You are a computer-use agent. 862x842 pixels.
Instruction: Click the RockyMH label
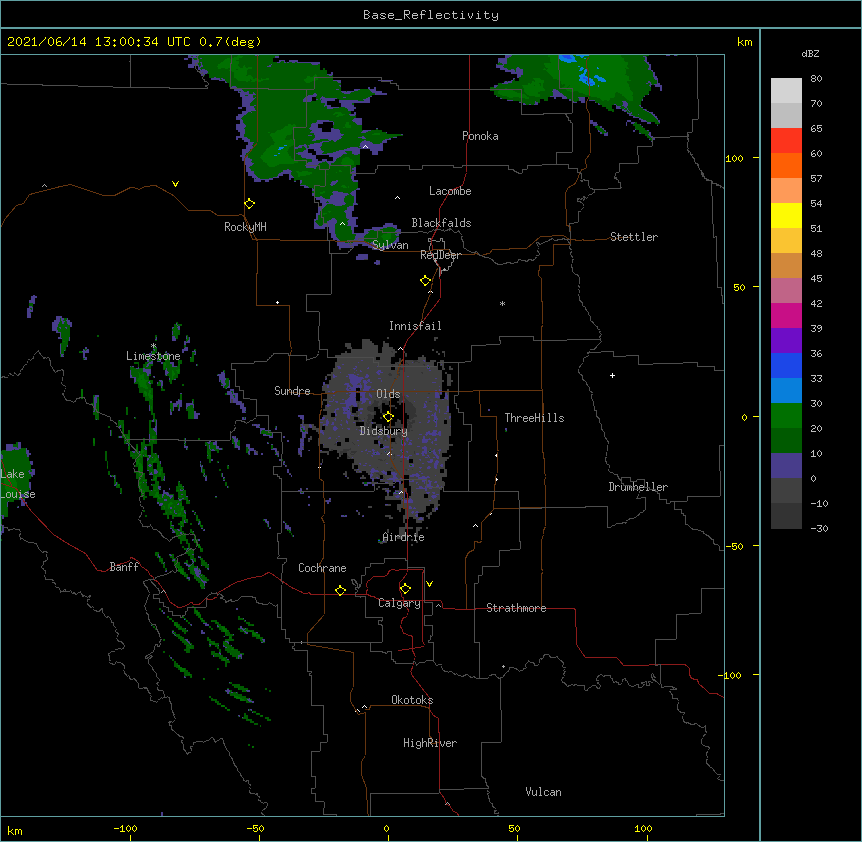pyautogui.click(x=245, y=227)
